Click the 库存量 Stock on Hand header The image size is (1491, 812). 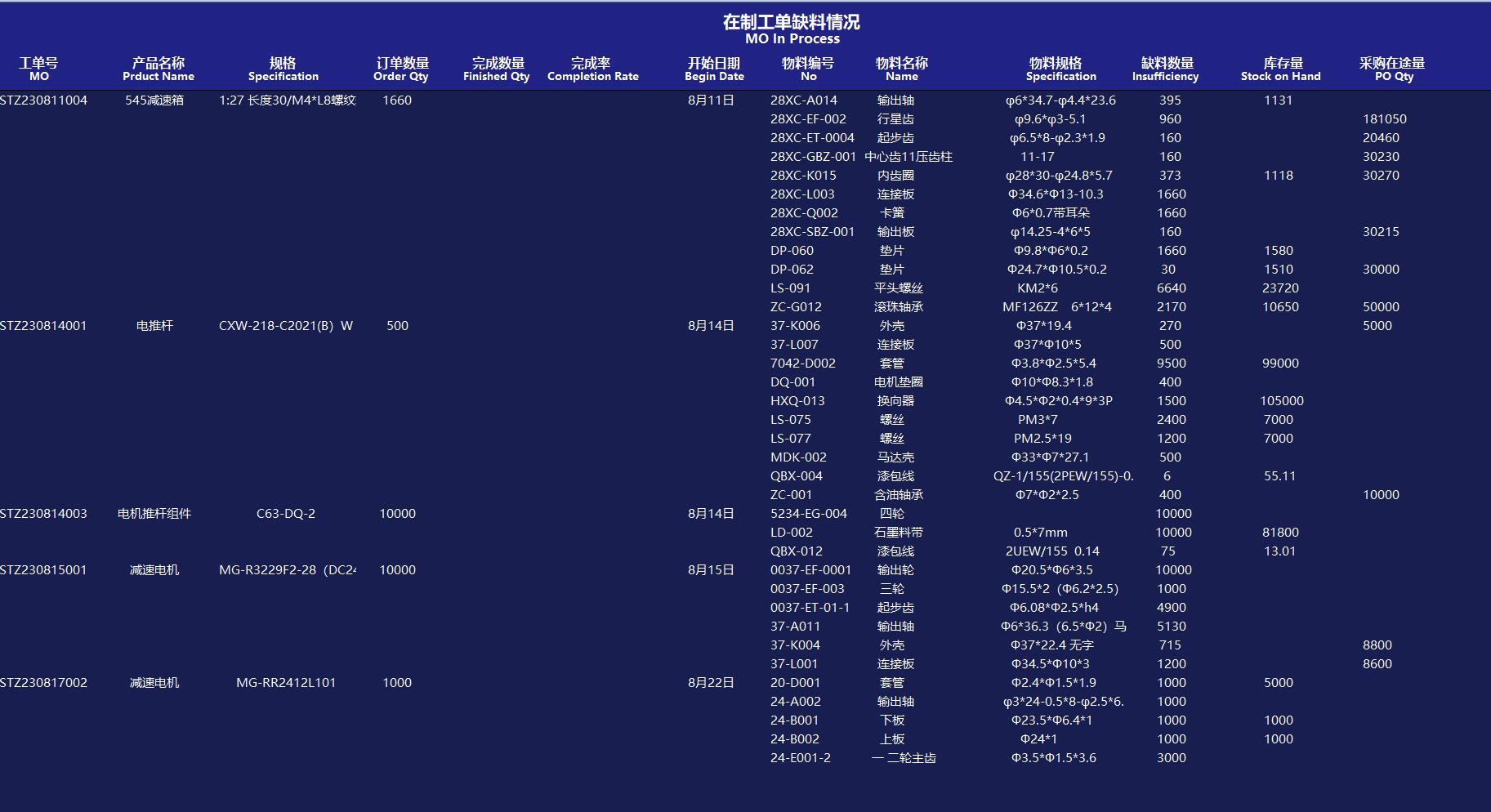(1280, 69)
